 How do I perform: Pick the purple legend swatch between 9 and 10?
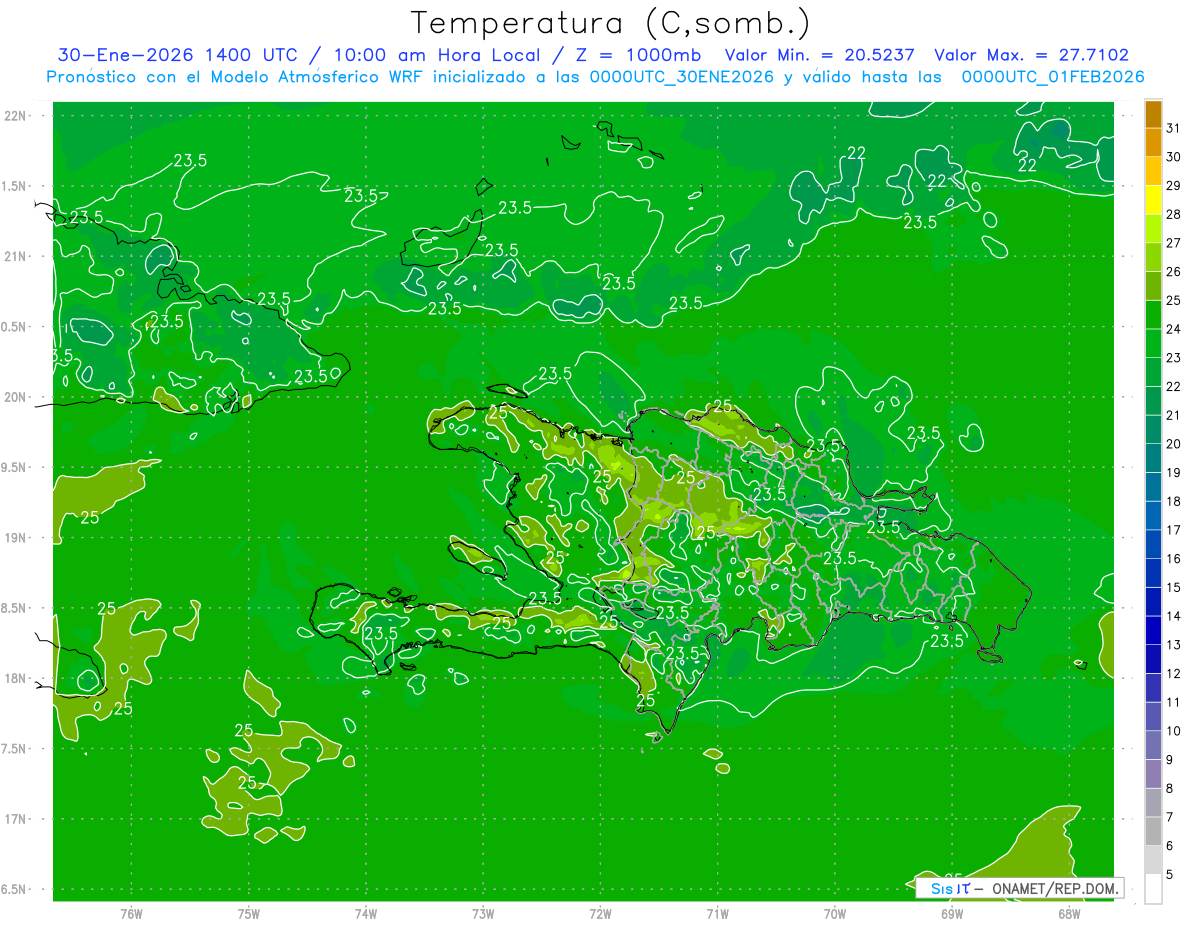pos(1153,745)
